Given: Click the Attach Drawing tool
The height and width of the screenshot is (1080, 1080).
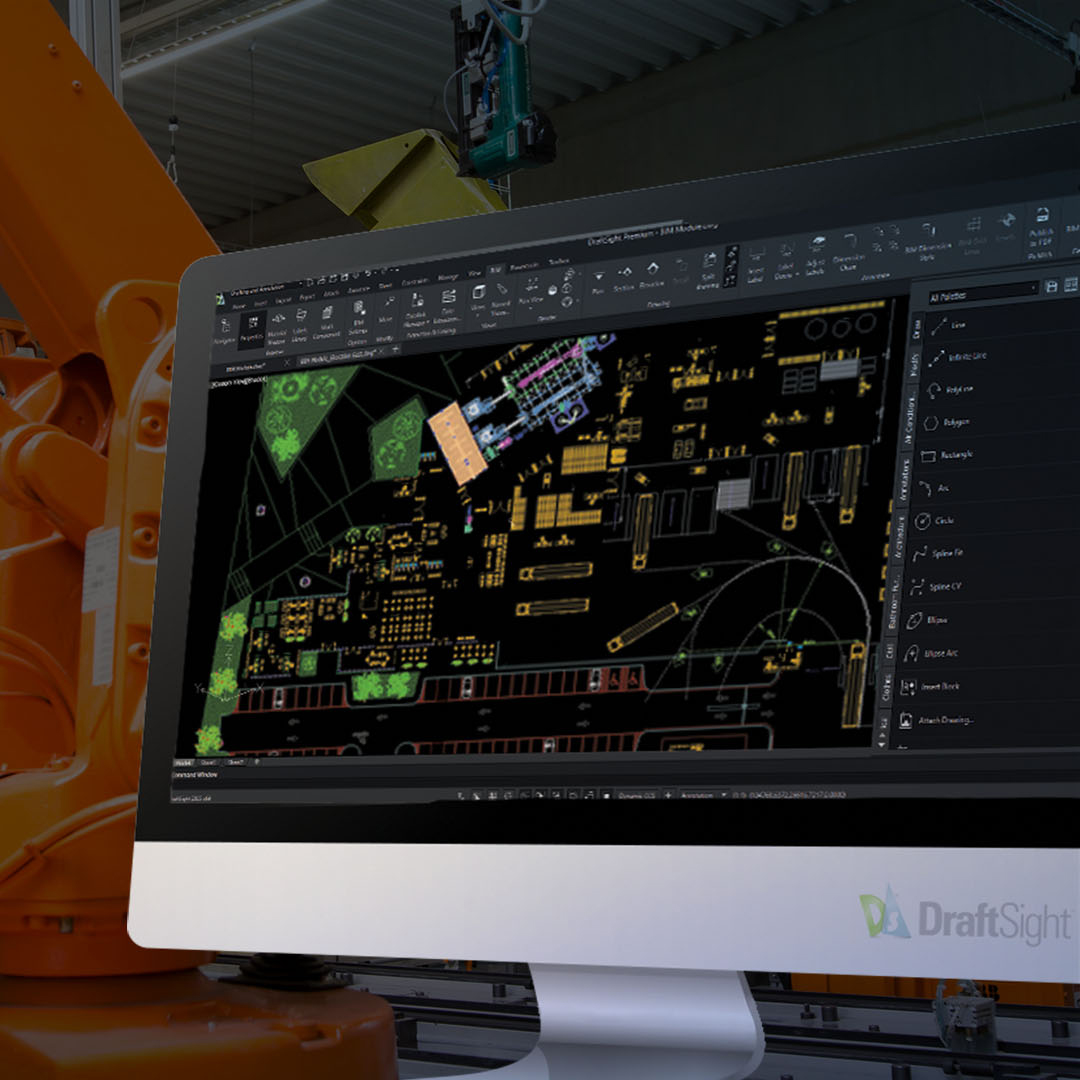Looking at the screenshot, I should (x=940, y=716).
